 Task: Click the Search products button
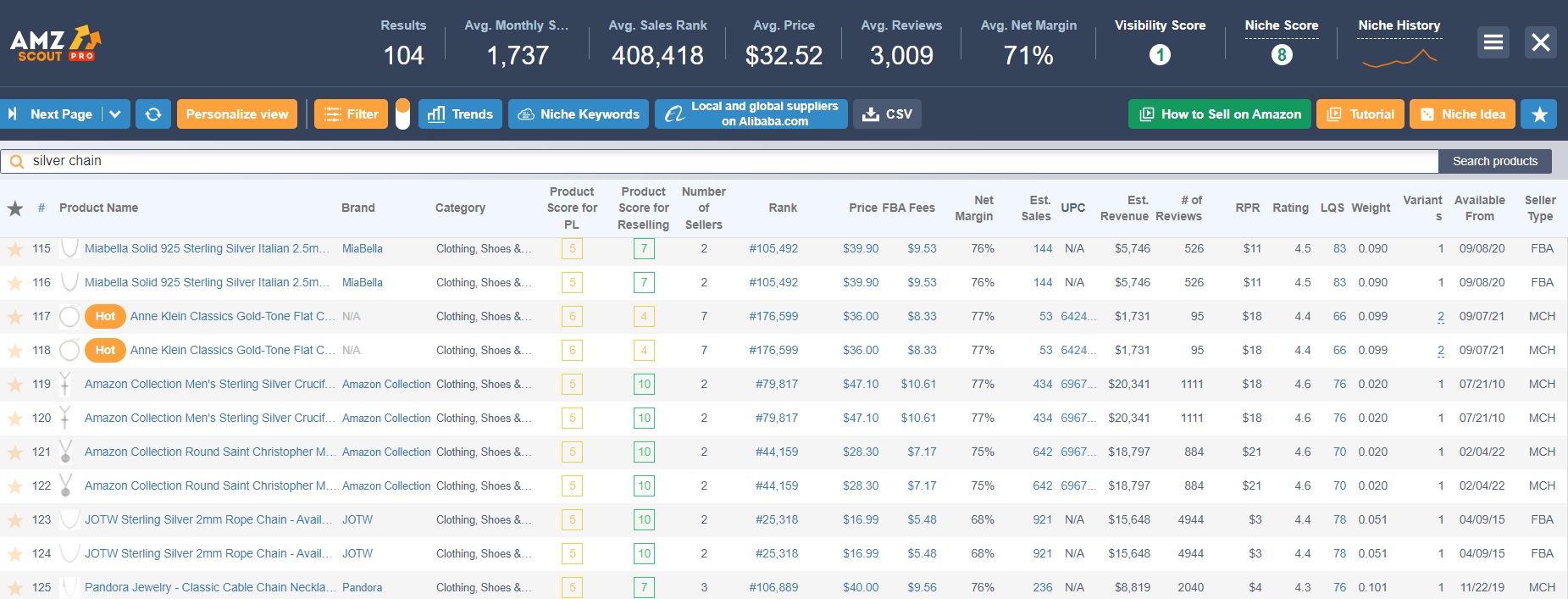click(x=1494, y=161)
